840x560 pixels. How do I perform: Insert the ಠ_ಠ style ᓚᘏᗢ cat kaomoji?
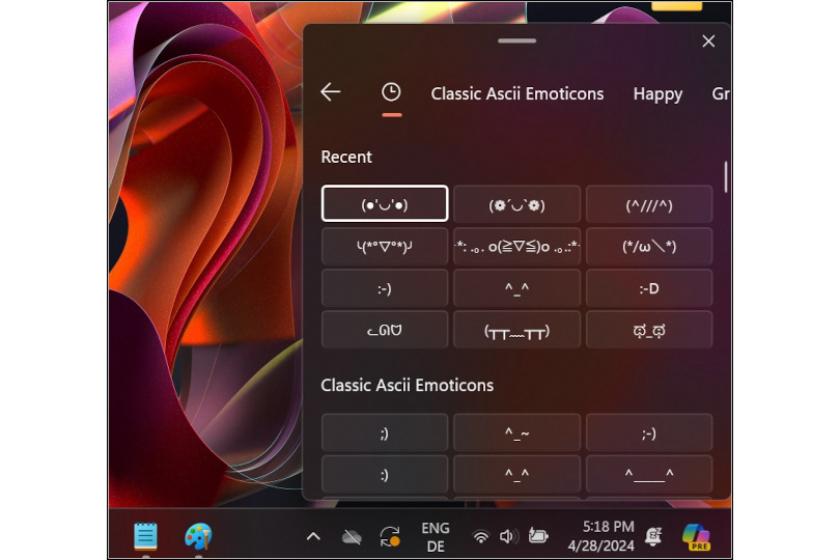pyautogui.click(x=385, y=330)
